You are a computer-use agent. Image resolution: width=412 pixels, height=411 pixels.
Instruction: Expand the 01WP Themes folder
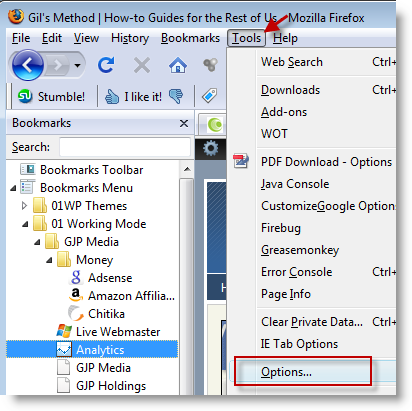click(x=24, y=206)
